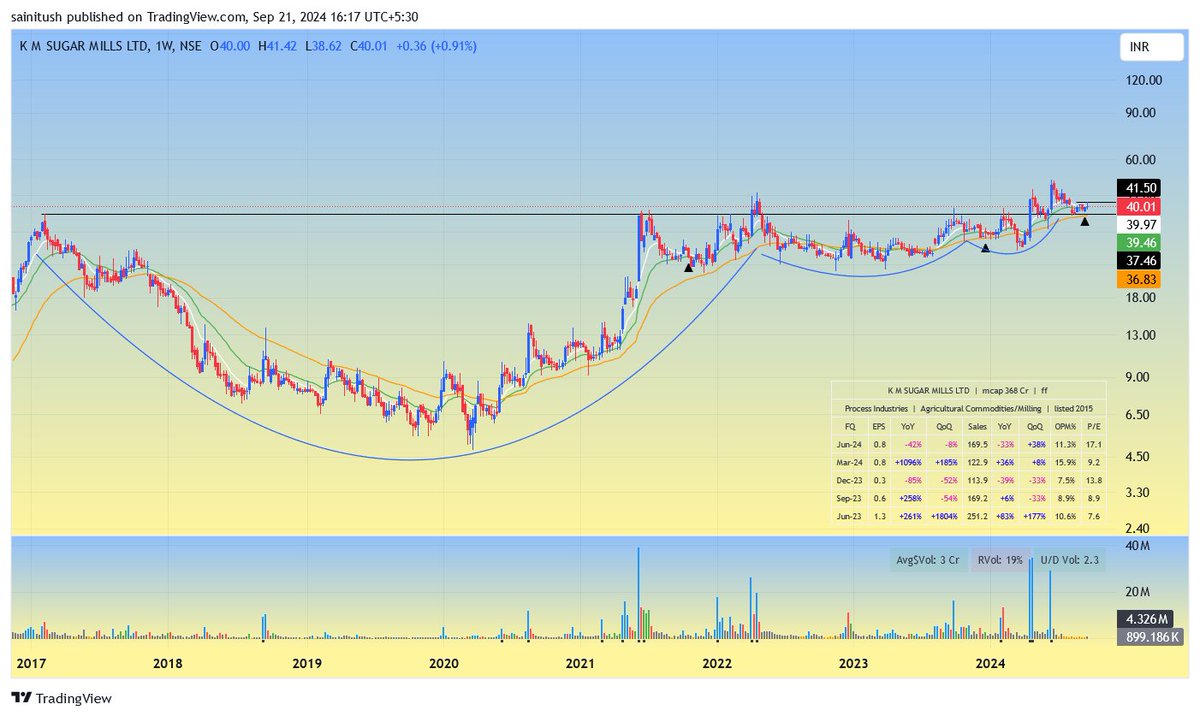Click the Sep-23 quarter cell

850,499
